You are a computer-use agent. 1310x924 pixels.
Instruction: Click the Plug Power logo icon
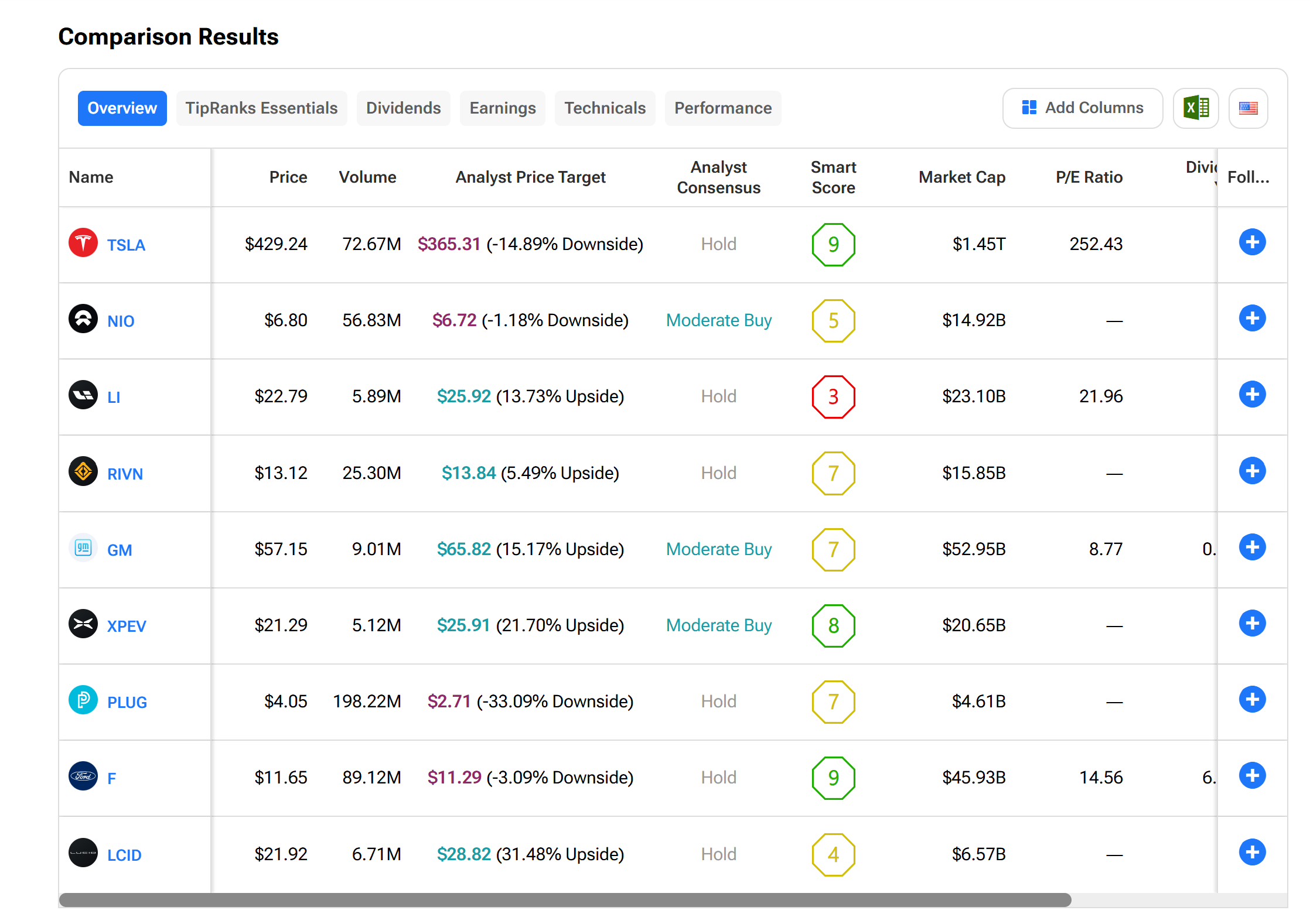click(x=83, y=700)
